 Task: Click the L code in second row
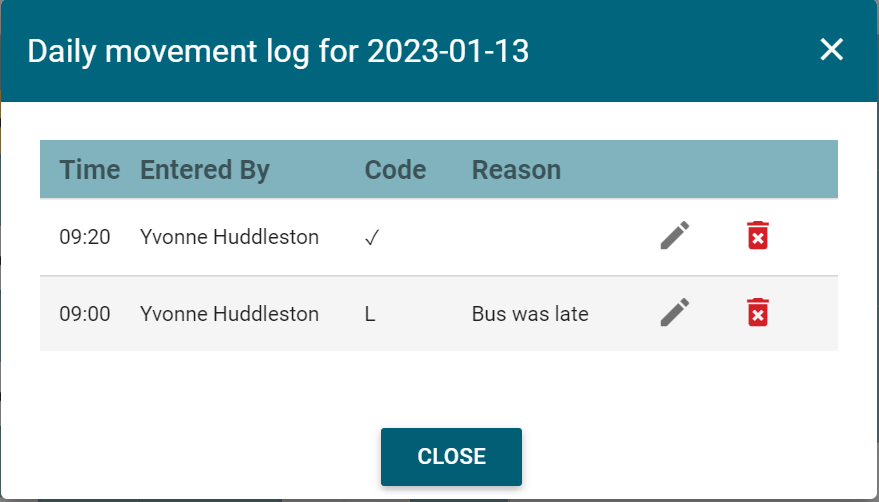tap(370, 314)
